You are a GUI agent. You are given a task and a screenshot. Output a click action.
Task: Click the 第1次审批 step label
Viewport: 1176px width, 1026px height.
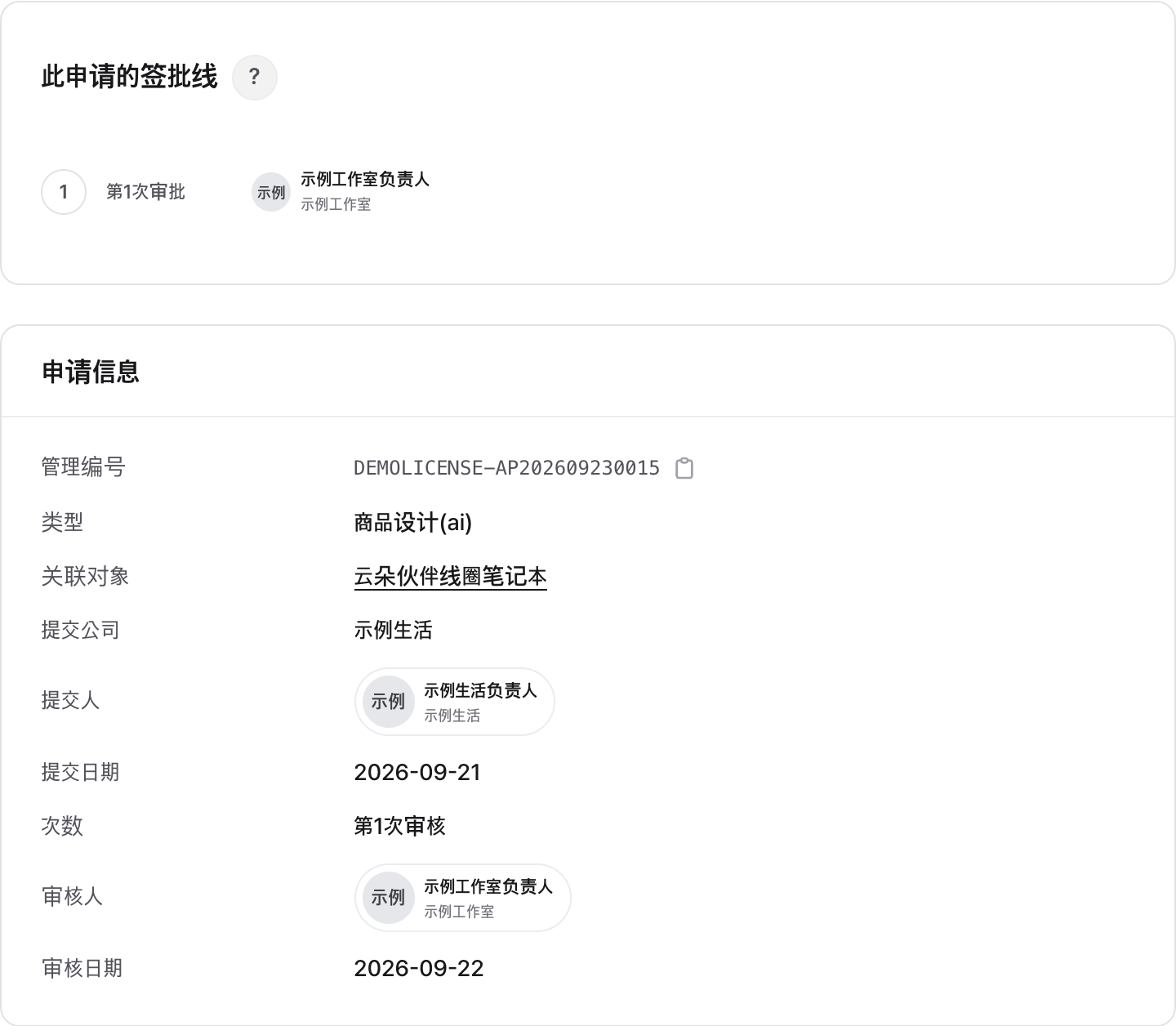(146, 192)
